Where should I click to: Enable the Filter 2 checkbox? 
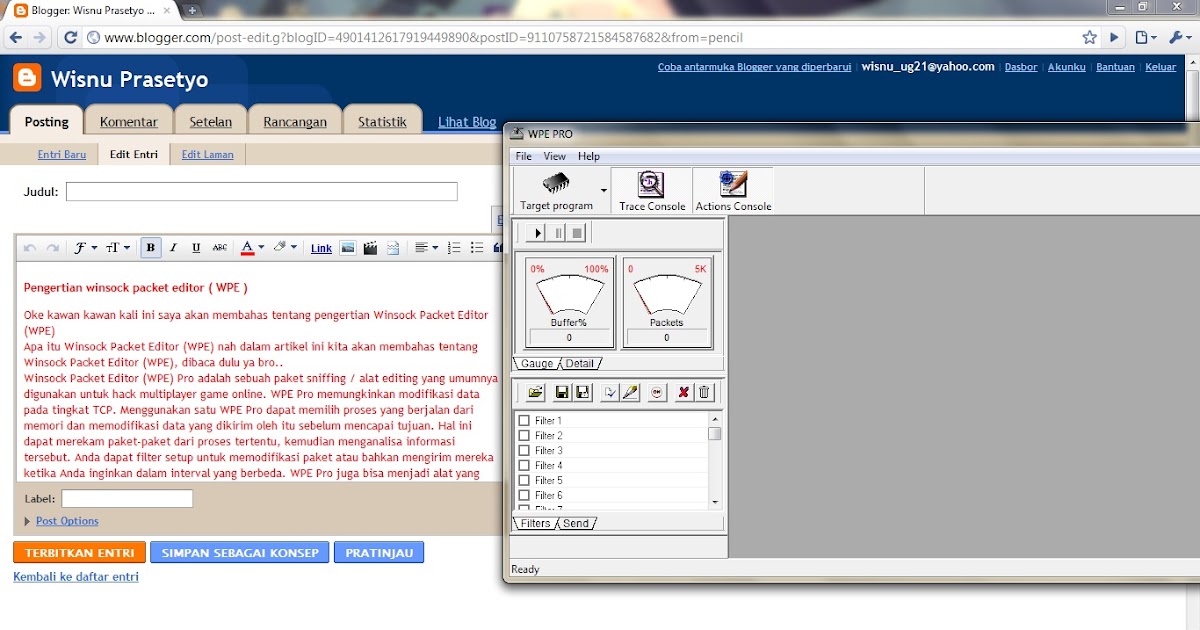click(x=524, y=436)
